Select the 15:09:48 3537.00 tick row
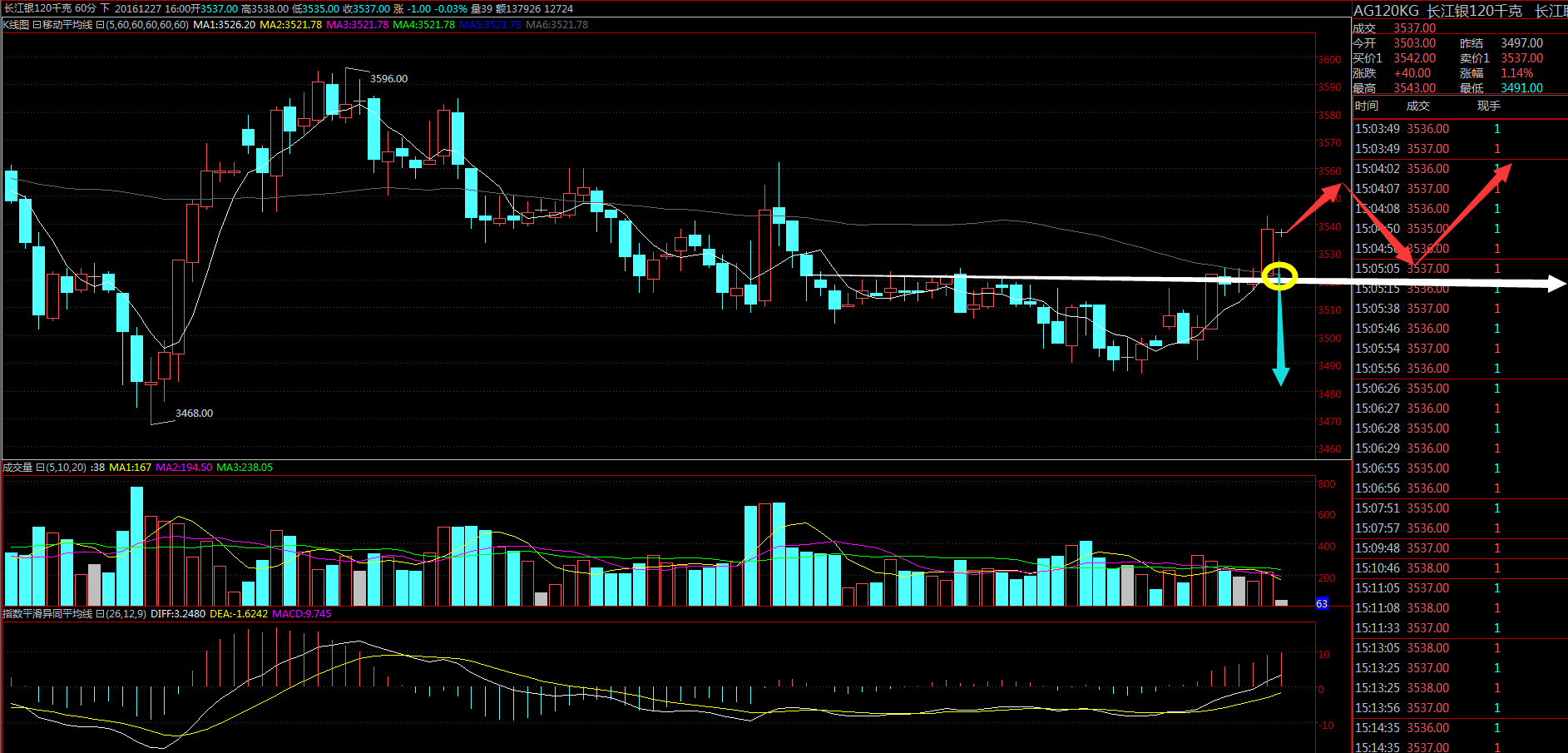The image size is (1568, 753). (1460, 548)
